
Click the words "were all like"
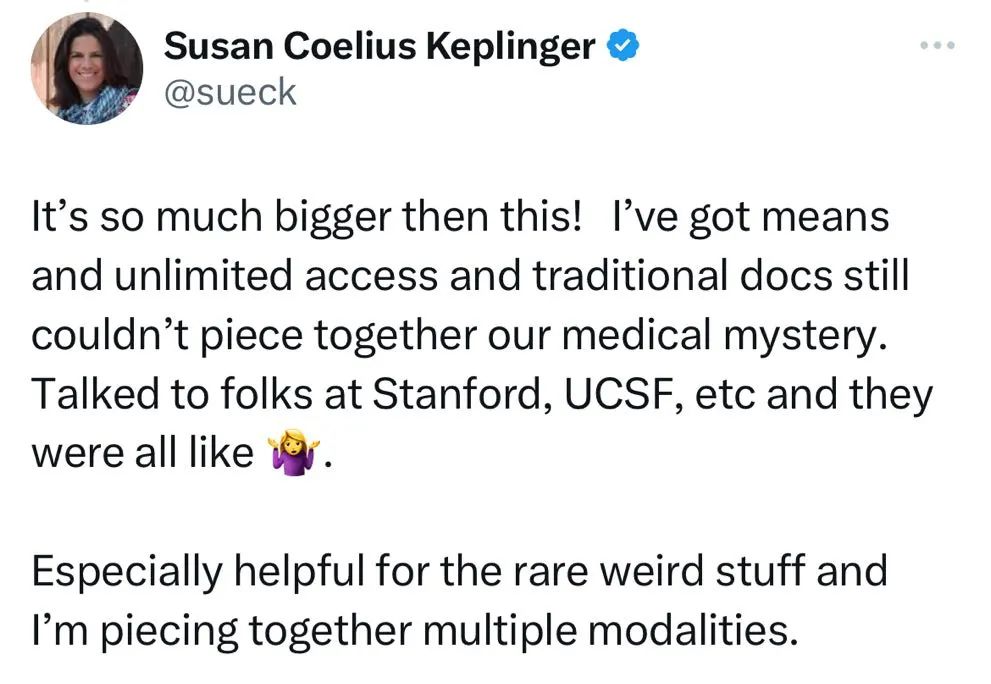click(141, 455)
